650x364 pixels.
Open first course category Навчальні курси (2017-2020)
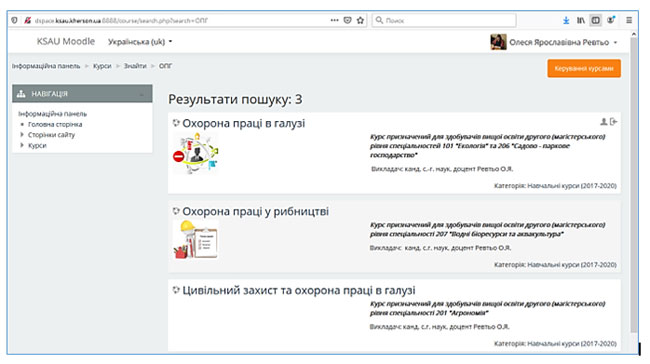(x=572, y=186)
